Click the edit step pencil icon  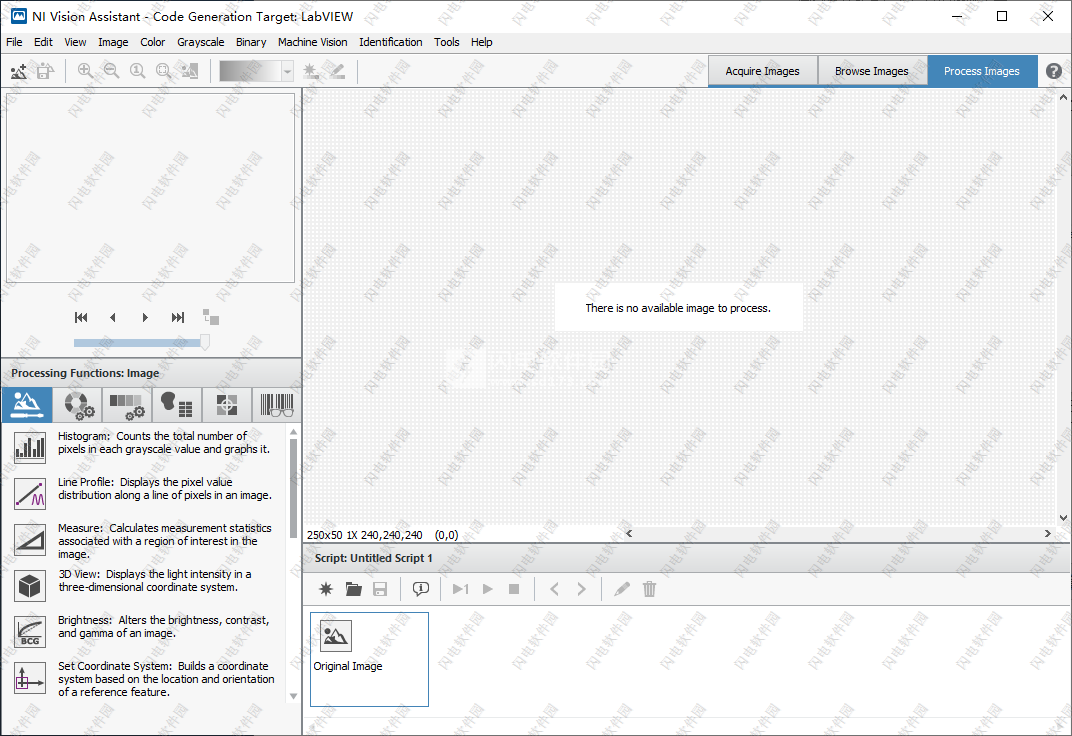pyautogui.click(x=622, y=589)
